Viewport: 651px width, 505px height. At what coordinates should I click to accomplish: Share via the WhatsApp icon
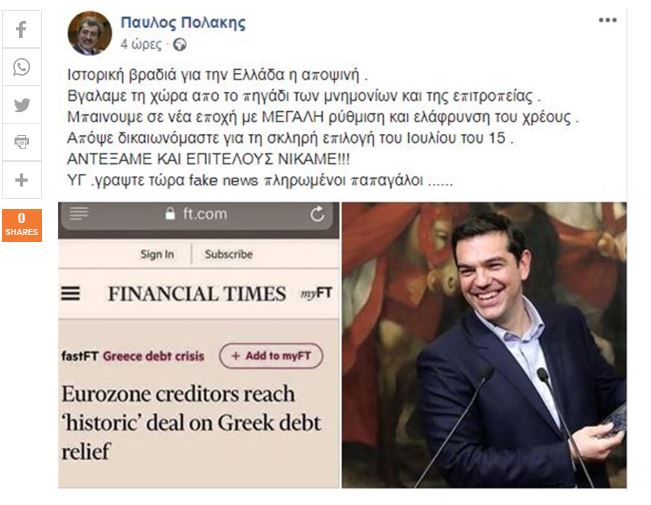(x=22, y=67)
